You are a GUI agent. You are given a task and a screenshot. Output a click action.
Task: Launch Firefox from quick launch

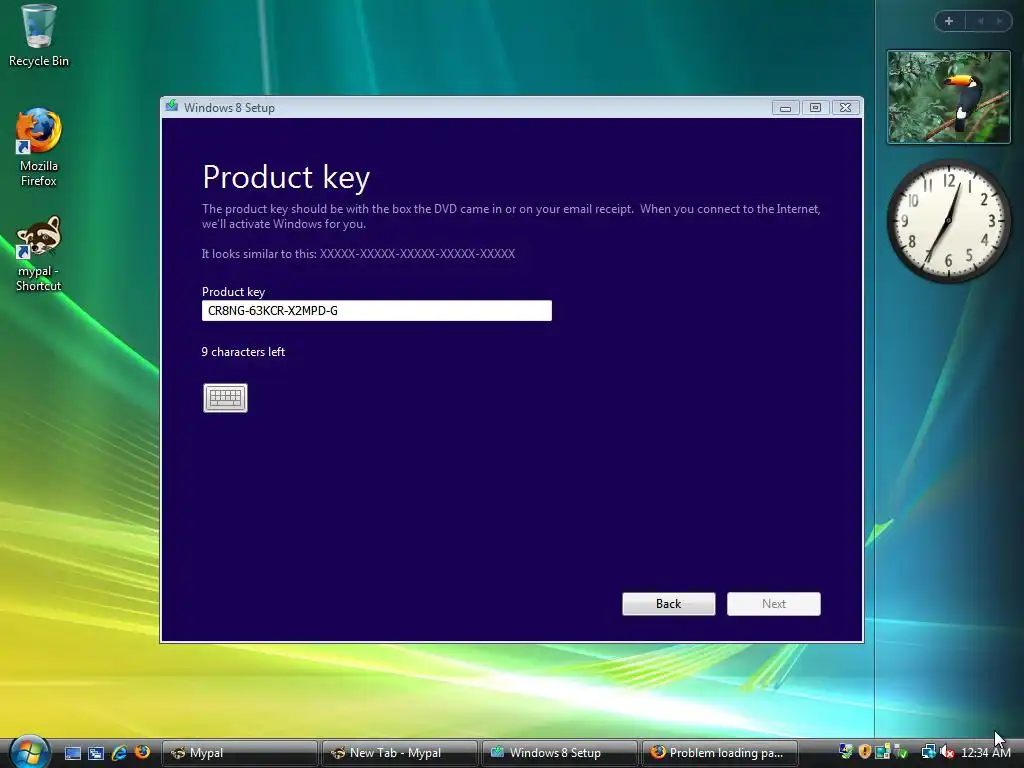point(142,752)
